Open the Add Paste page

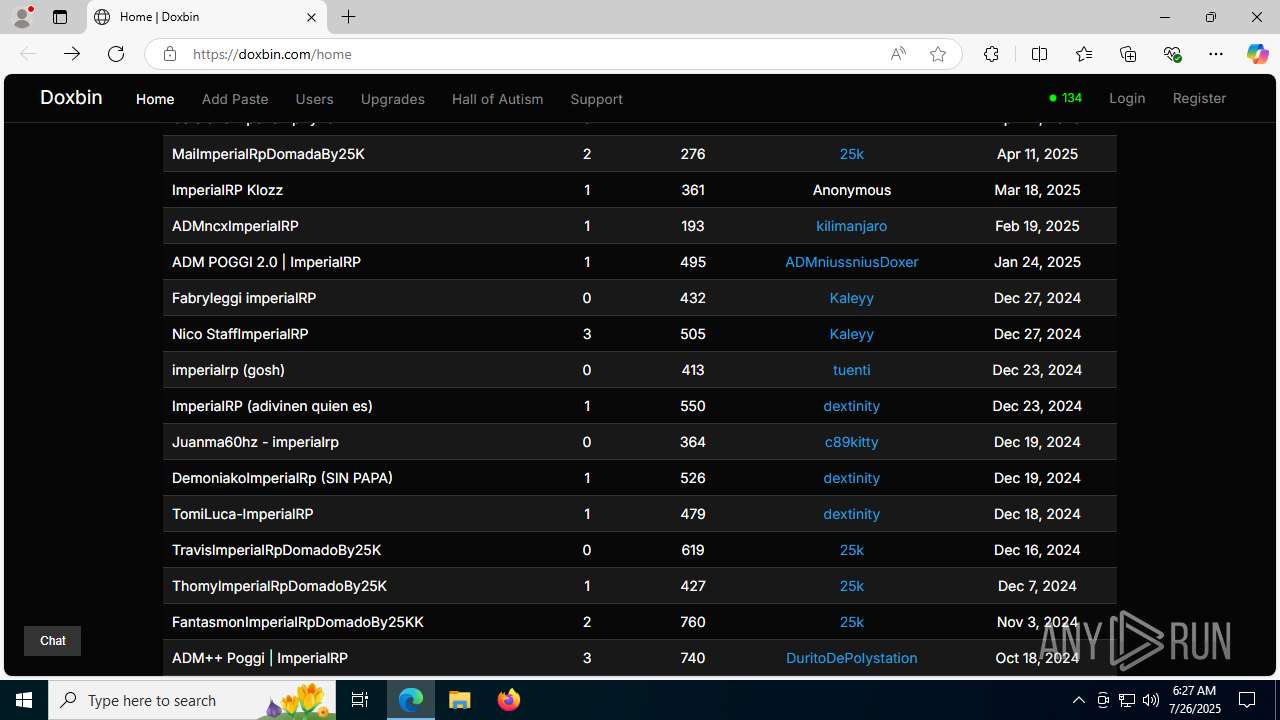tap(235, 99)
